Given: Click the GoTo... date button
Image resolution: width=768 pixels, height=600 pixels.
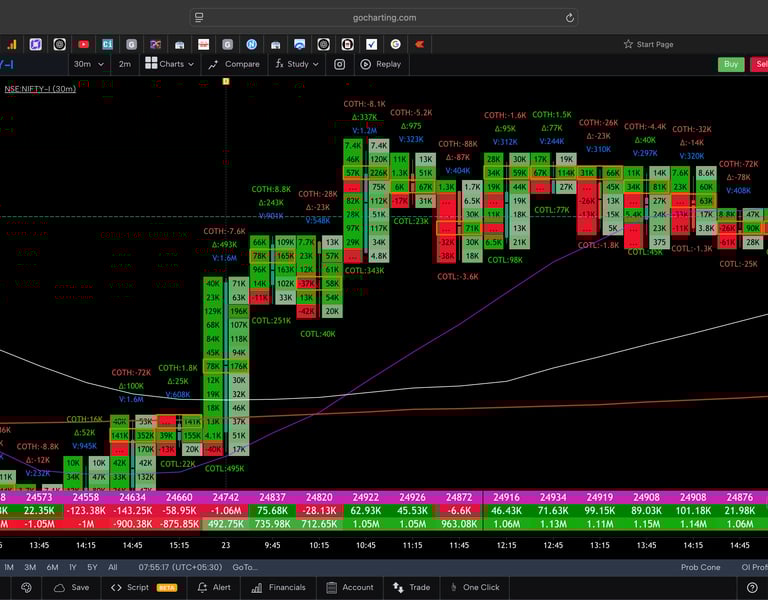Looking at the screenshot, I should pyautogui.click(x=245, y=567).
